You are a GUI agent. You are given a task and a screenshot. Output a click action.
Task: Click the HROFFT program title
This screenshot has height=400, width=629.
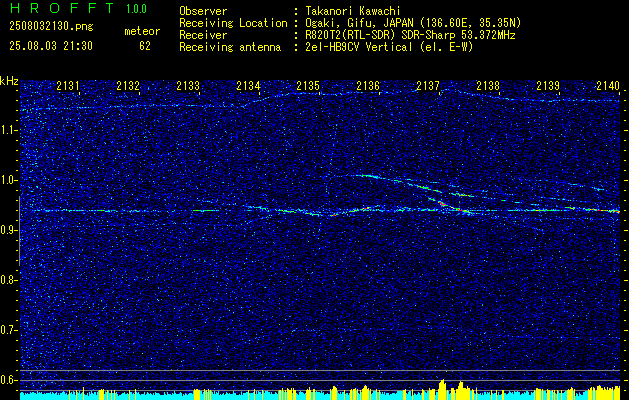62,8
